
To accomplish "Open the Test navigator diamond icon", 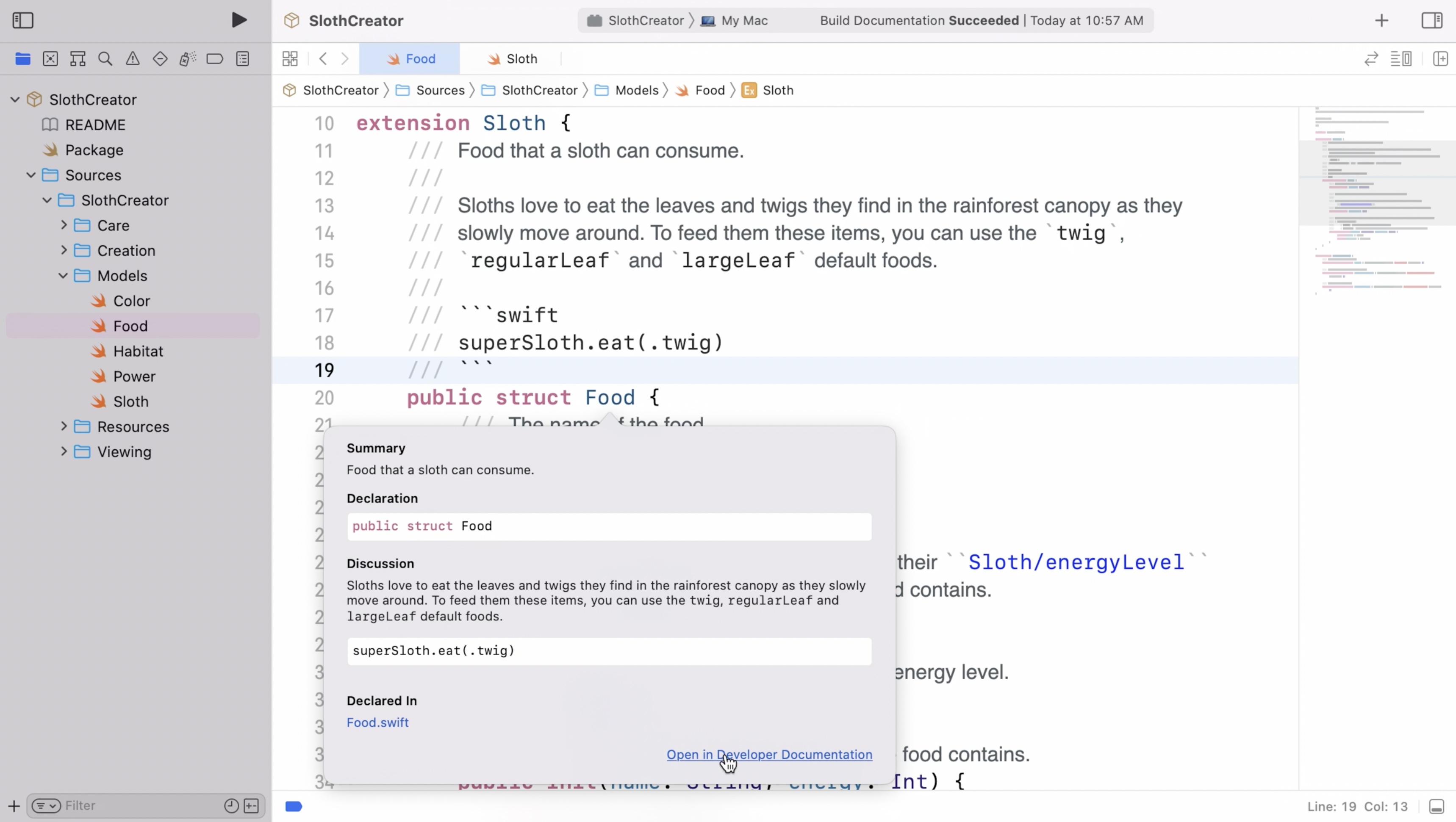I will point(160,58).
